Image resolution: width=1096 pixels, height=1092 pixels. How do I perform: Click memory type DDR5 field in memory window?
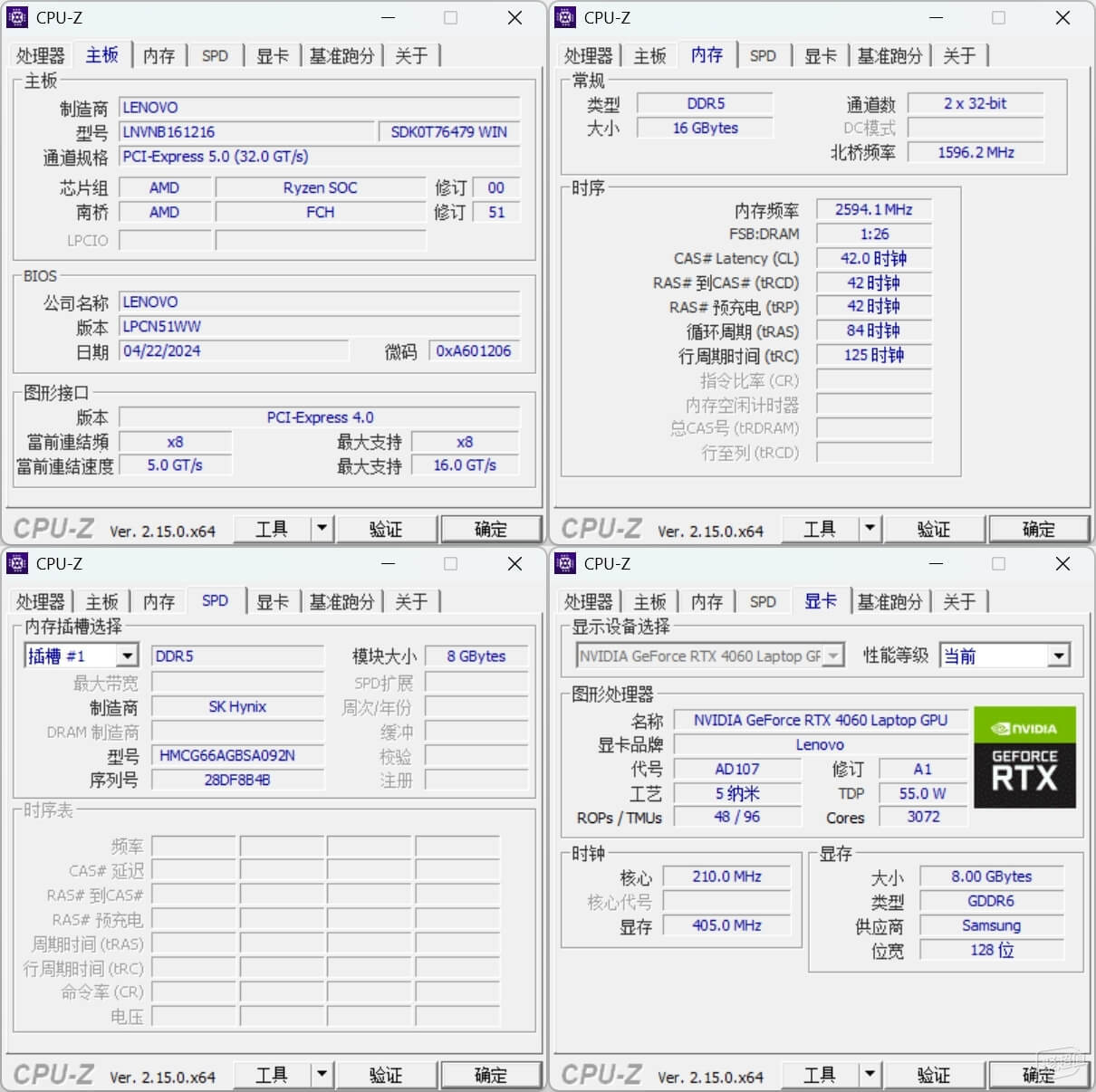point(705,103)
